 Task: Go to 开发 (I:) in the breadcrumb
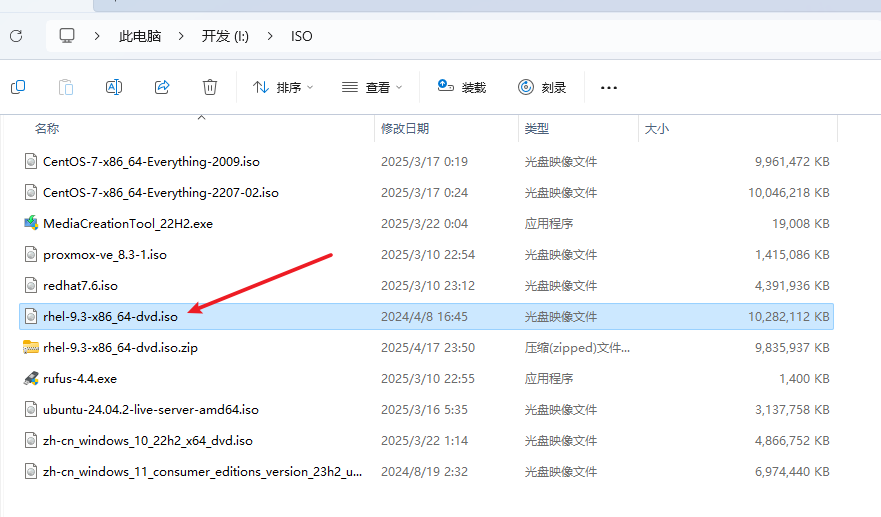pyautogui.click(x=225, y=36)
